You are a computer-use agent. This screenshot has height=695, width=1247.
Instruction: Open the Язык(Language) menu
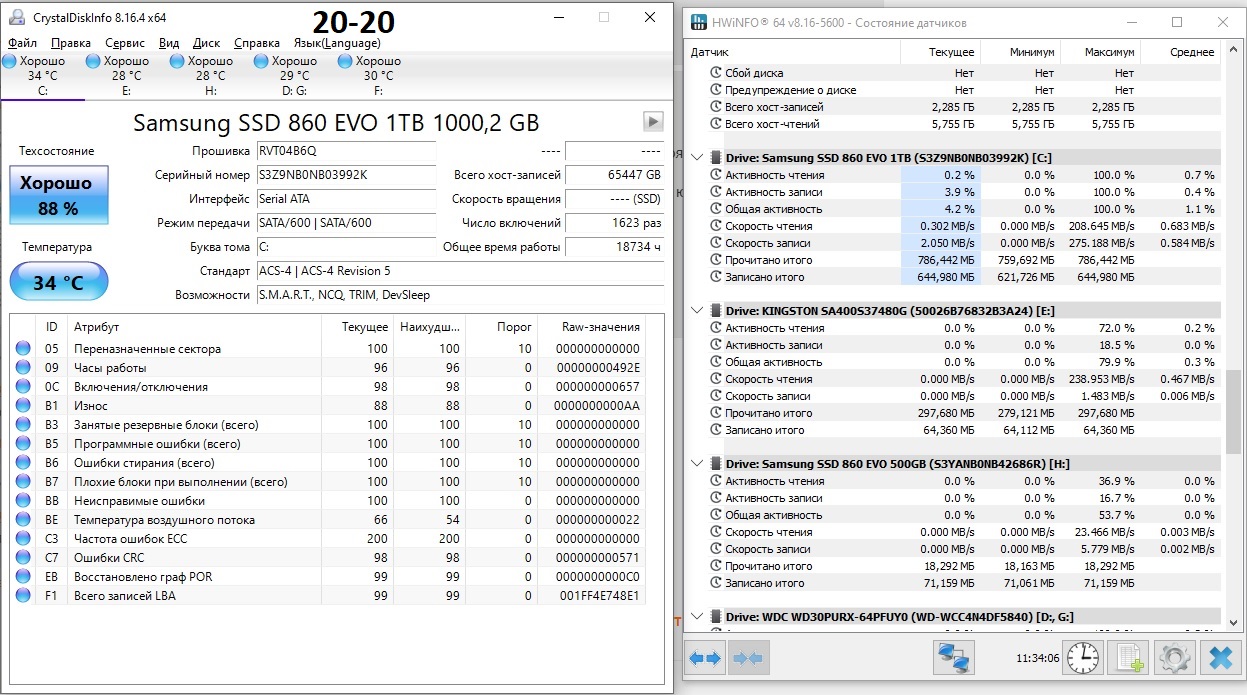[x=337, y=43]
